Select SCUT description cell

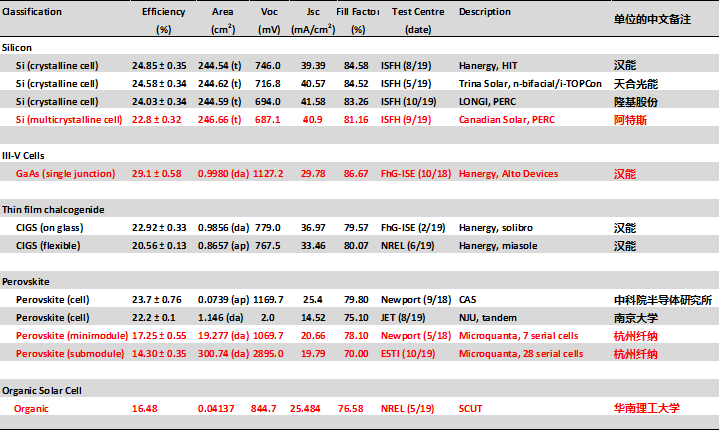471,409
